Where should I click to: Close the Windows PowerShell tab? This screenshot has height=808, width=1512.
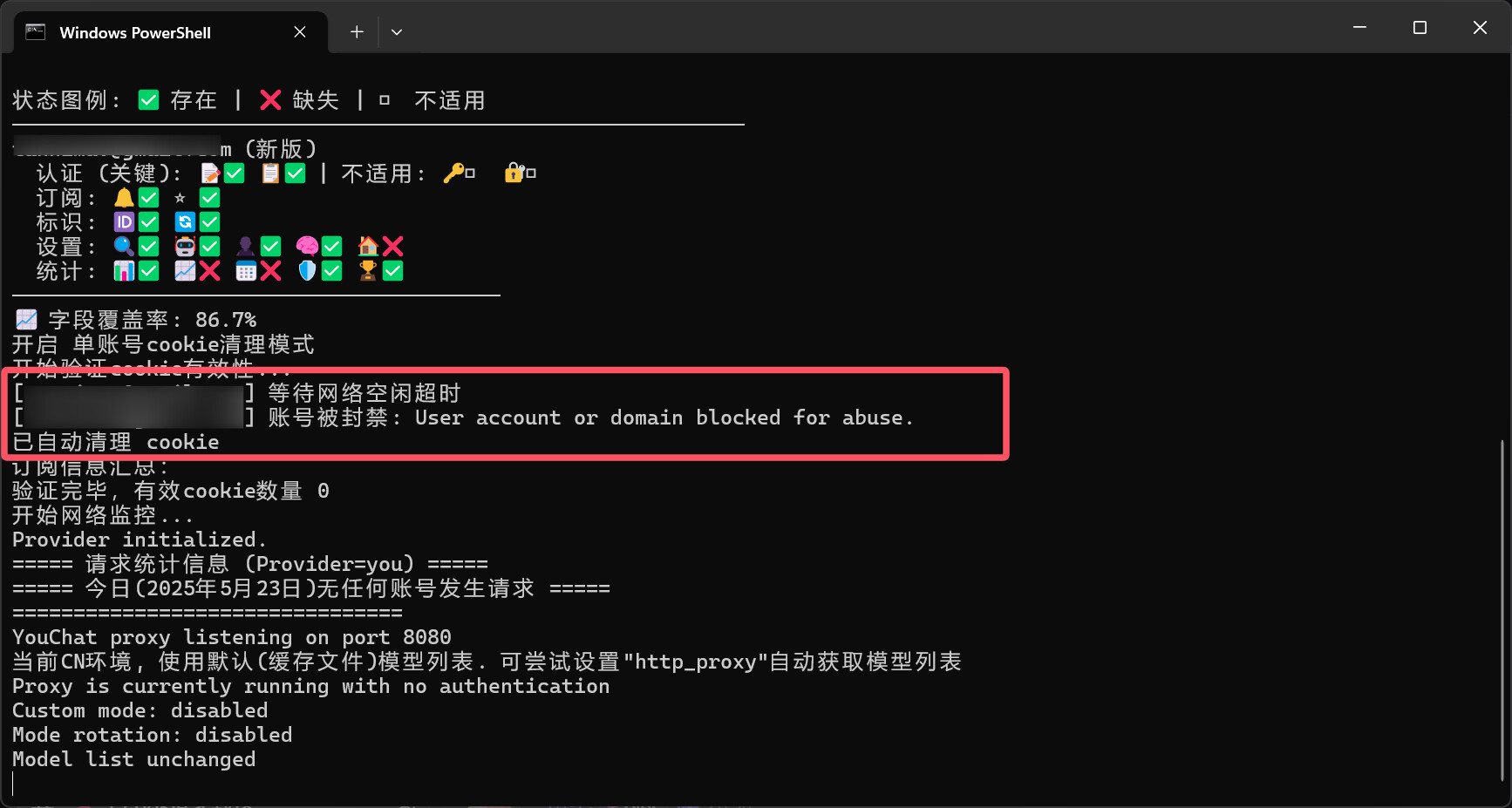tap(300, 32)
